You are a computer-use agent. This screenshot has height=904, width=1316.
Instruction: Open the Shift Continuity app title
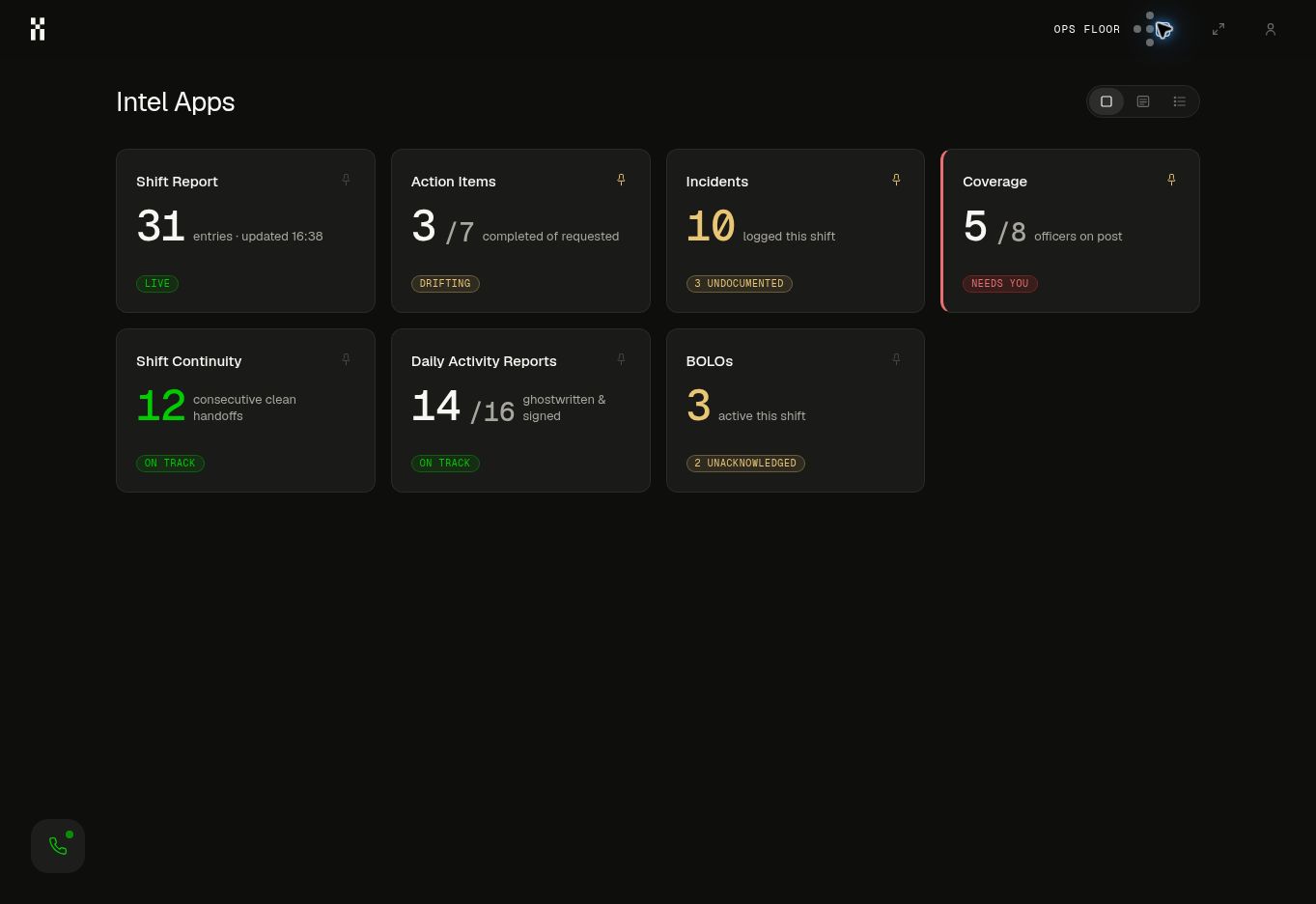(x=188, y=361)
